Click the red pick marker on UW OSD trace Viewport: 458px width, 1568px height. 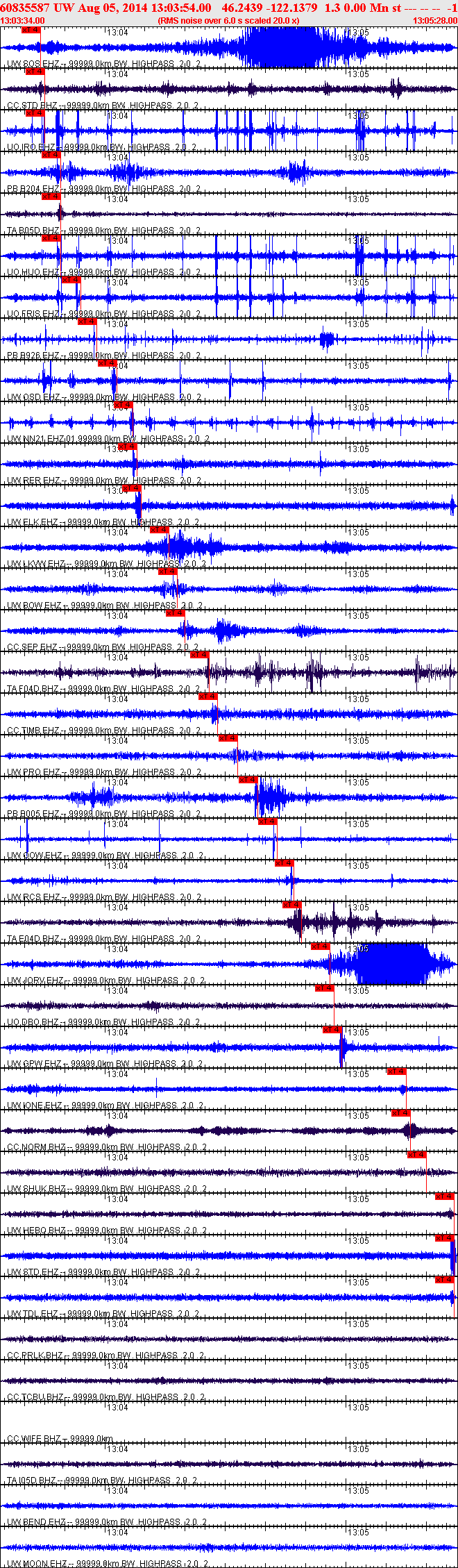(107, 363)
